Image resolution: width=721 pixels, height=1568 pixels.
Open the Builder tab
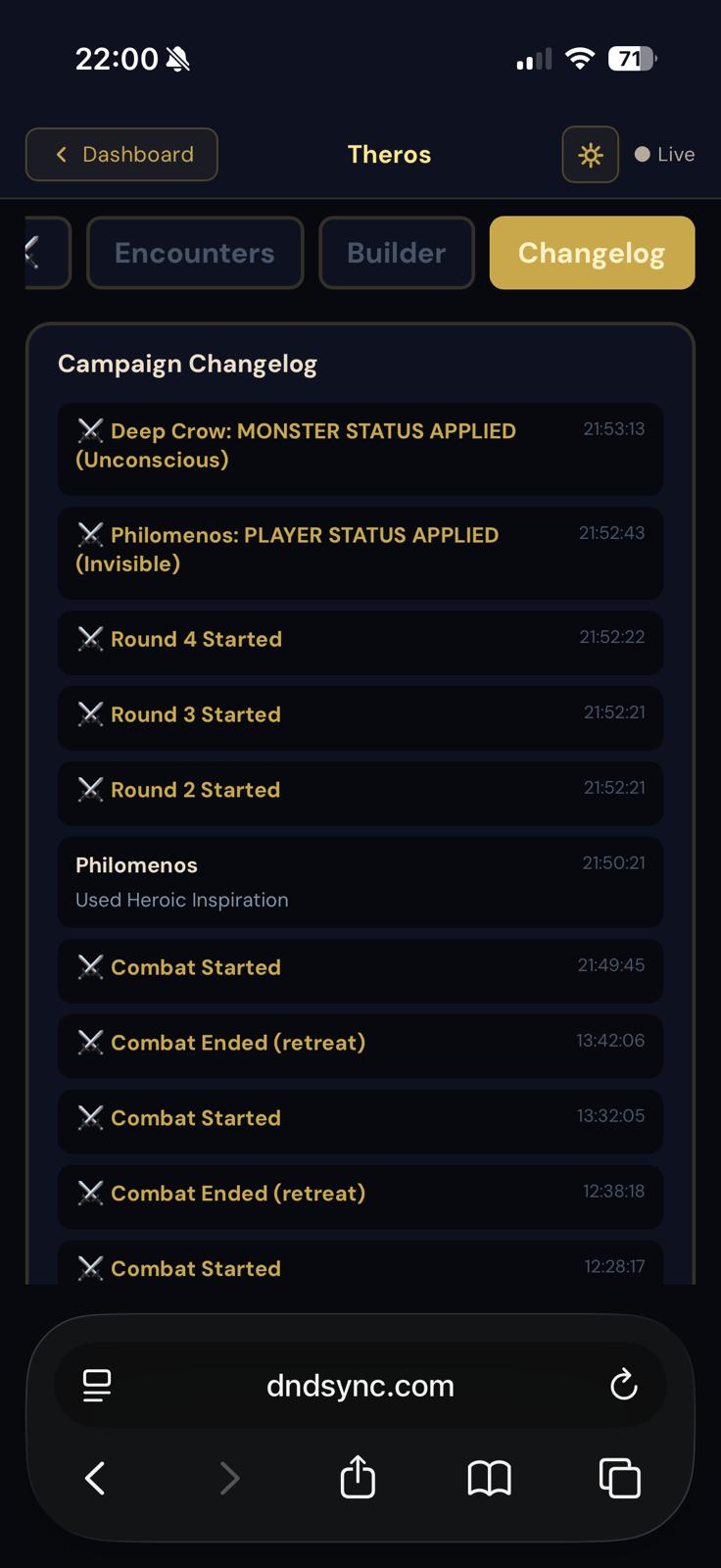(396, 253)
